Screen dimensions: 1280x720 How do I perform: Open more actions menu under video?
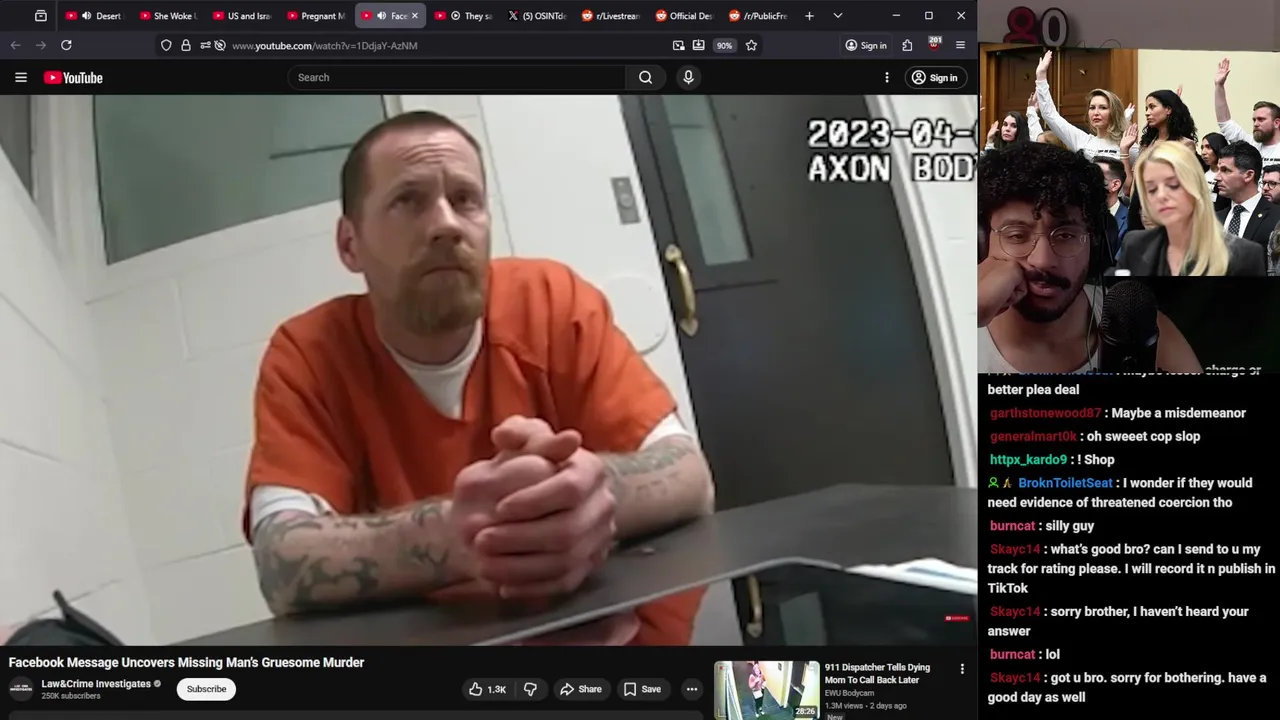691,689
